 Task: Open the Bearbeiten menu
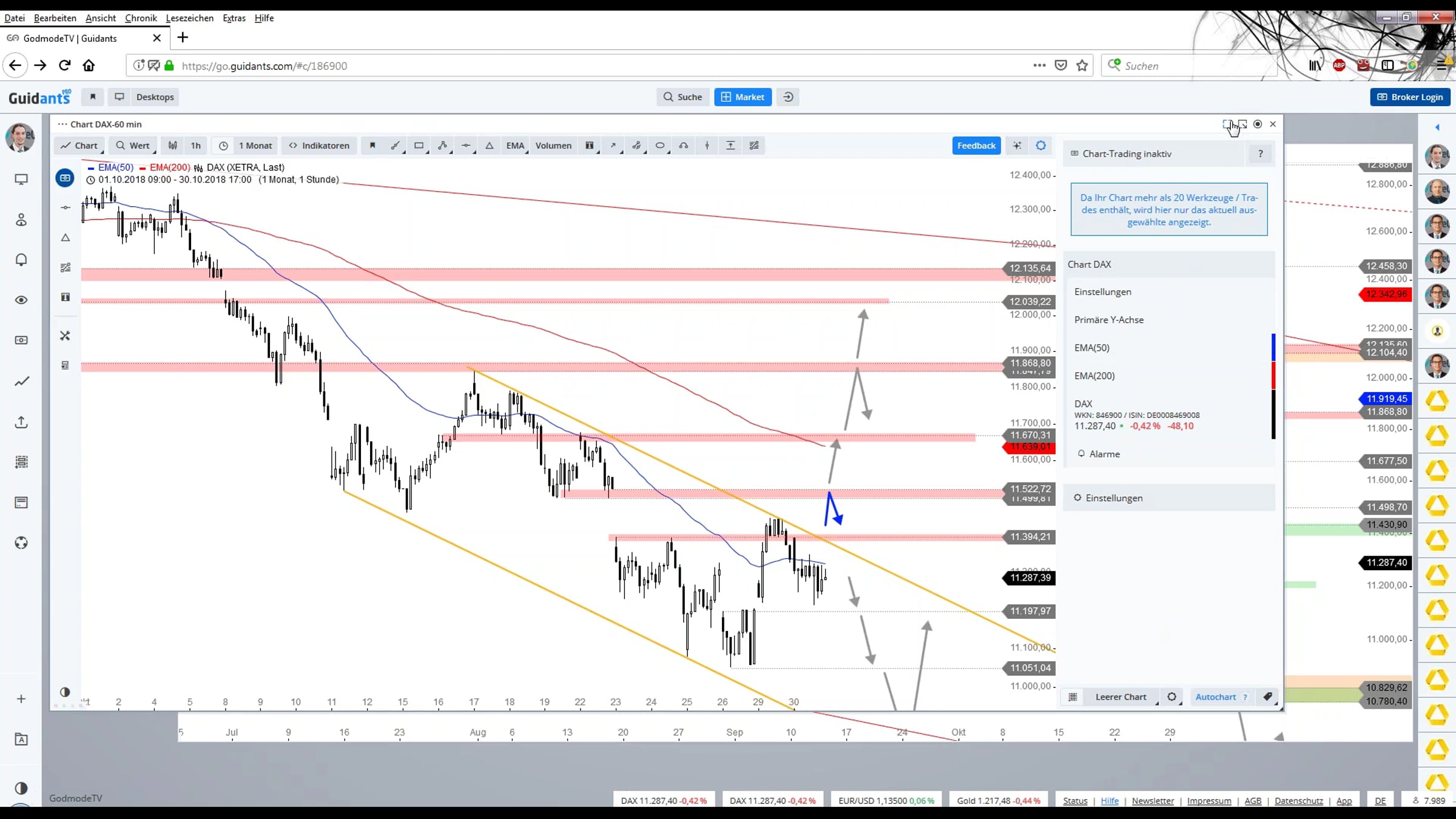click(x=55, y=18)
